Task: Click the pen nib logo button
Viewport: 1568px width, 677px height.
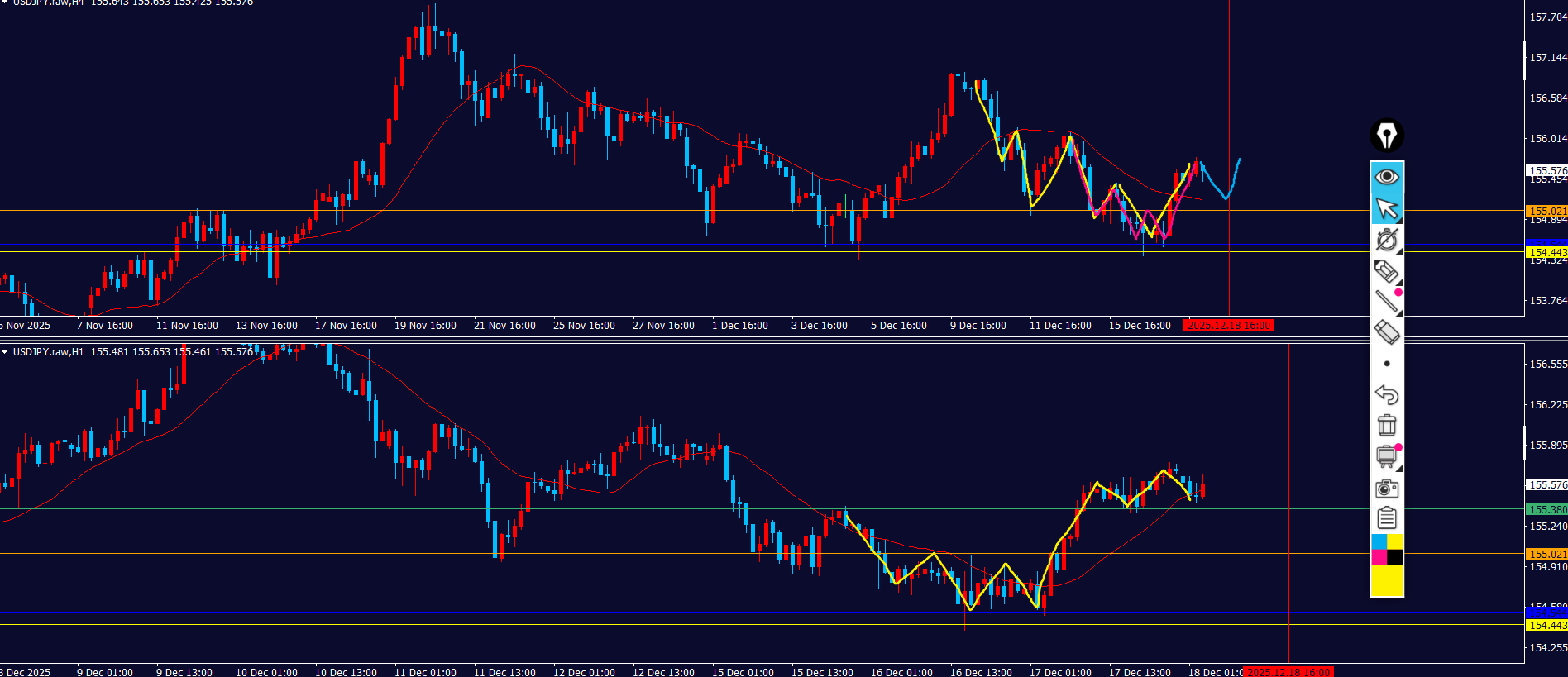Action: tap(1387, 136)
